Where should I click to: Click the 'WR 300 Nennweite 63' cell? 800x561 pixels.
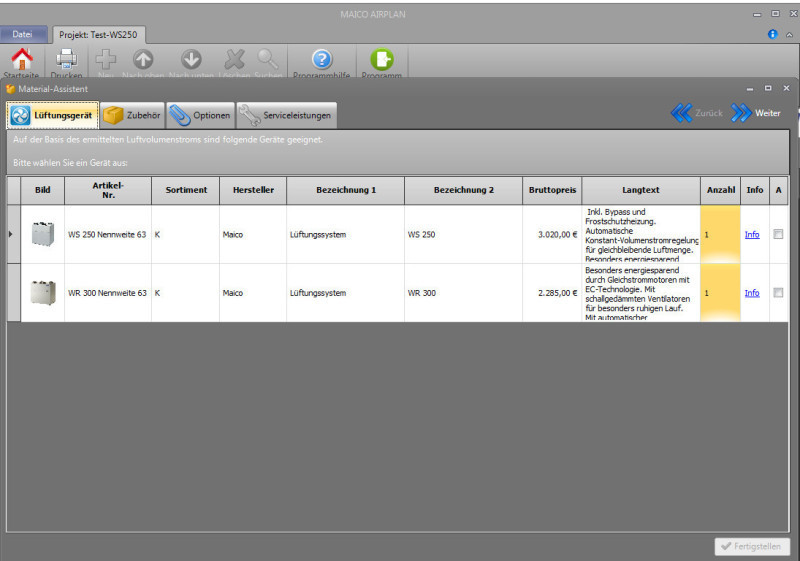[x=108, y=293]
